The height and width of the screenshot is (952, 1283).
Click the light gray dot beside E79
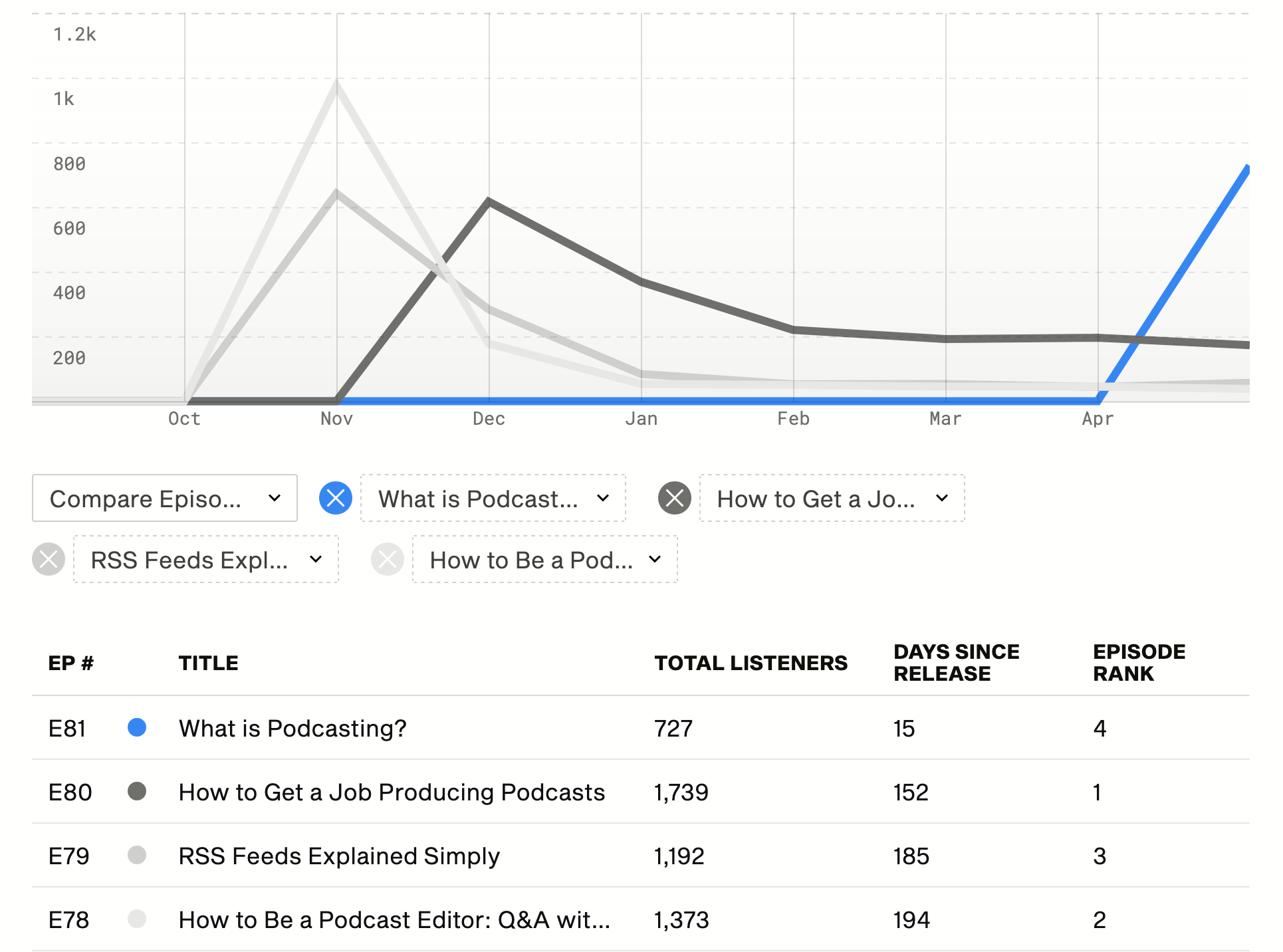[x=137, y=855]
